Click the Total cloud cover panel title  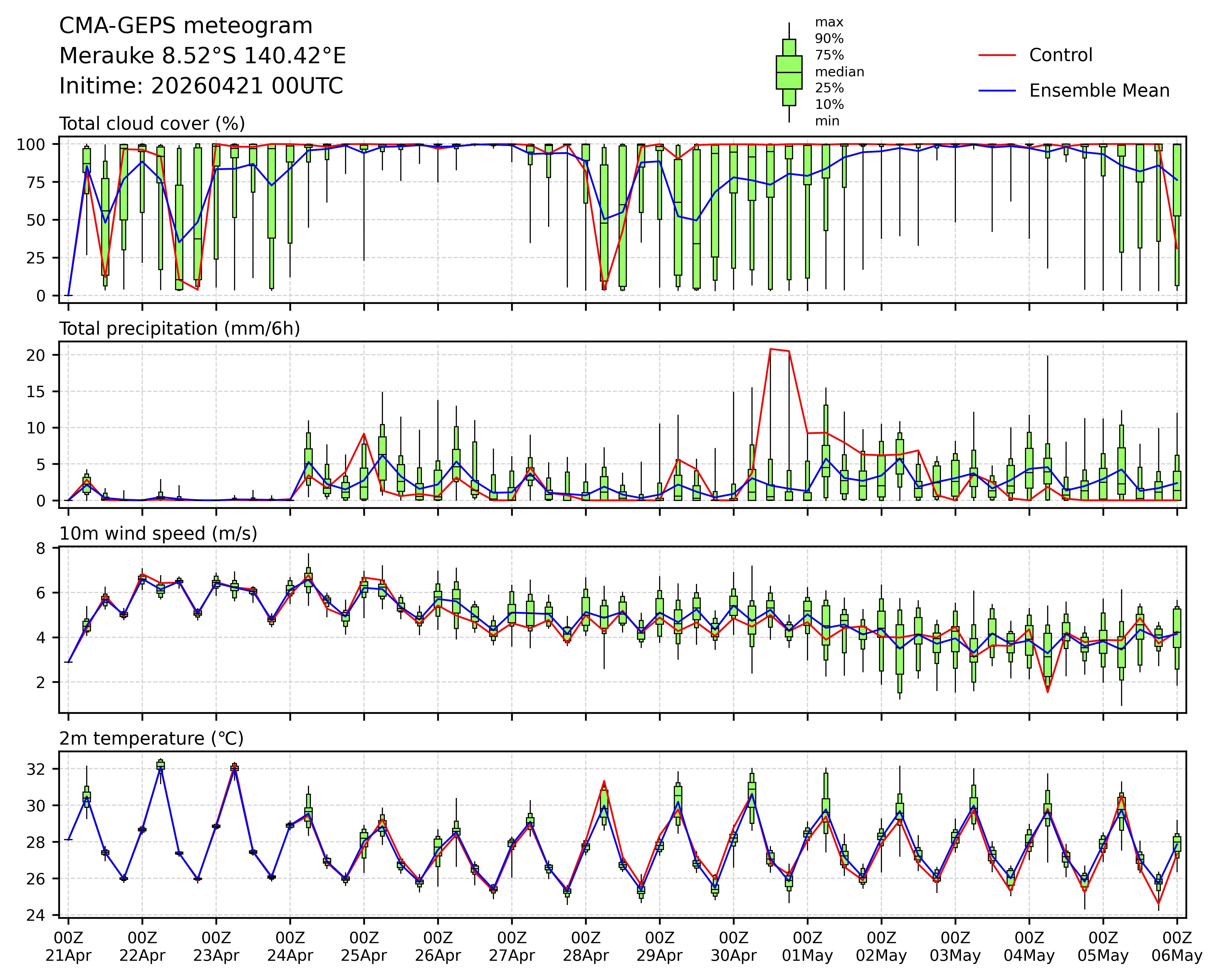pyautogui.click(x=152, y=123)
